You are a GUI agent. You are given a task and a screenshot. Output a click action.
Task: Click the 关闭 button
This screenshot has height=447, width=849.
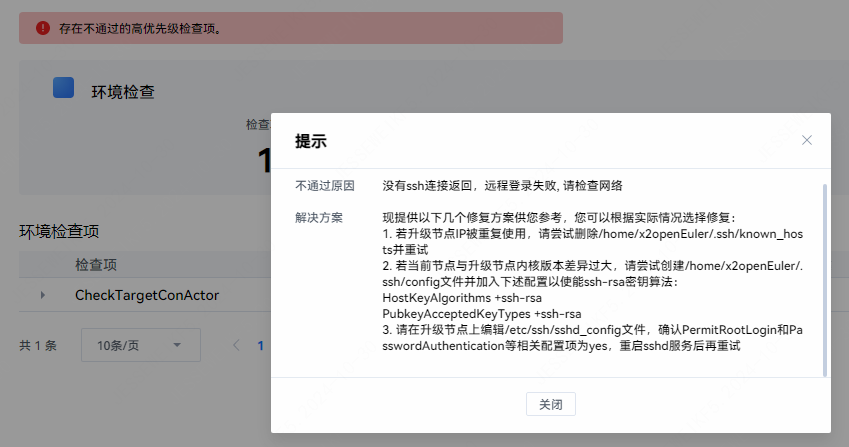pyautogui.click(x=550, y=405)
